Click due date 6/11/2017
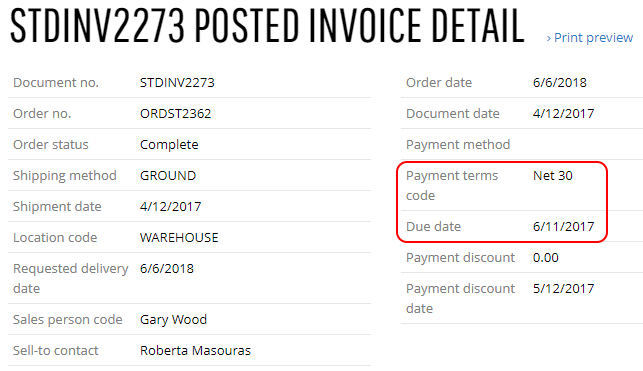The image size is (643, 371). point(563,227)
